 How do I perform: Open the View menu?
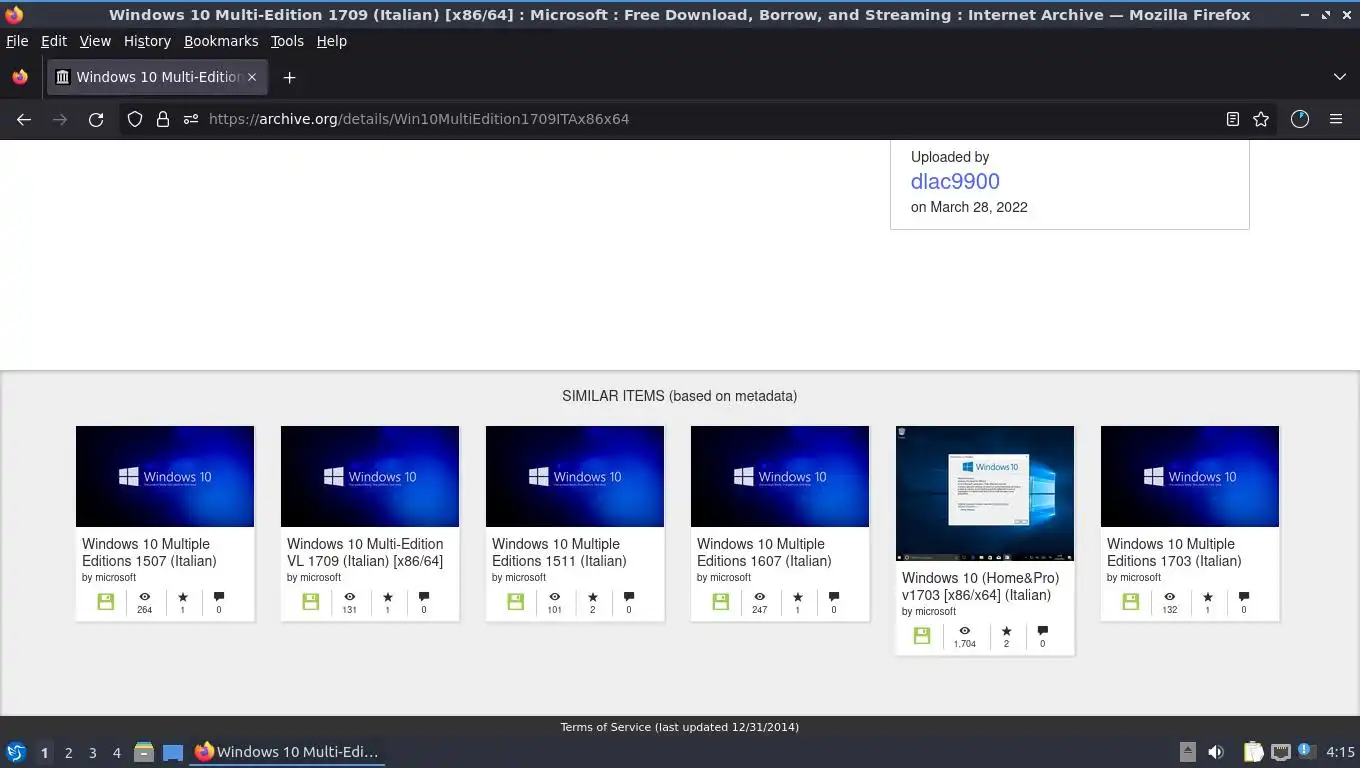tap(95, 41)
